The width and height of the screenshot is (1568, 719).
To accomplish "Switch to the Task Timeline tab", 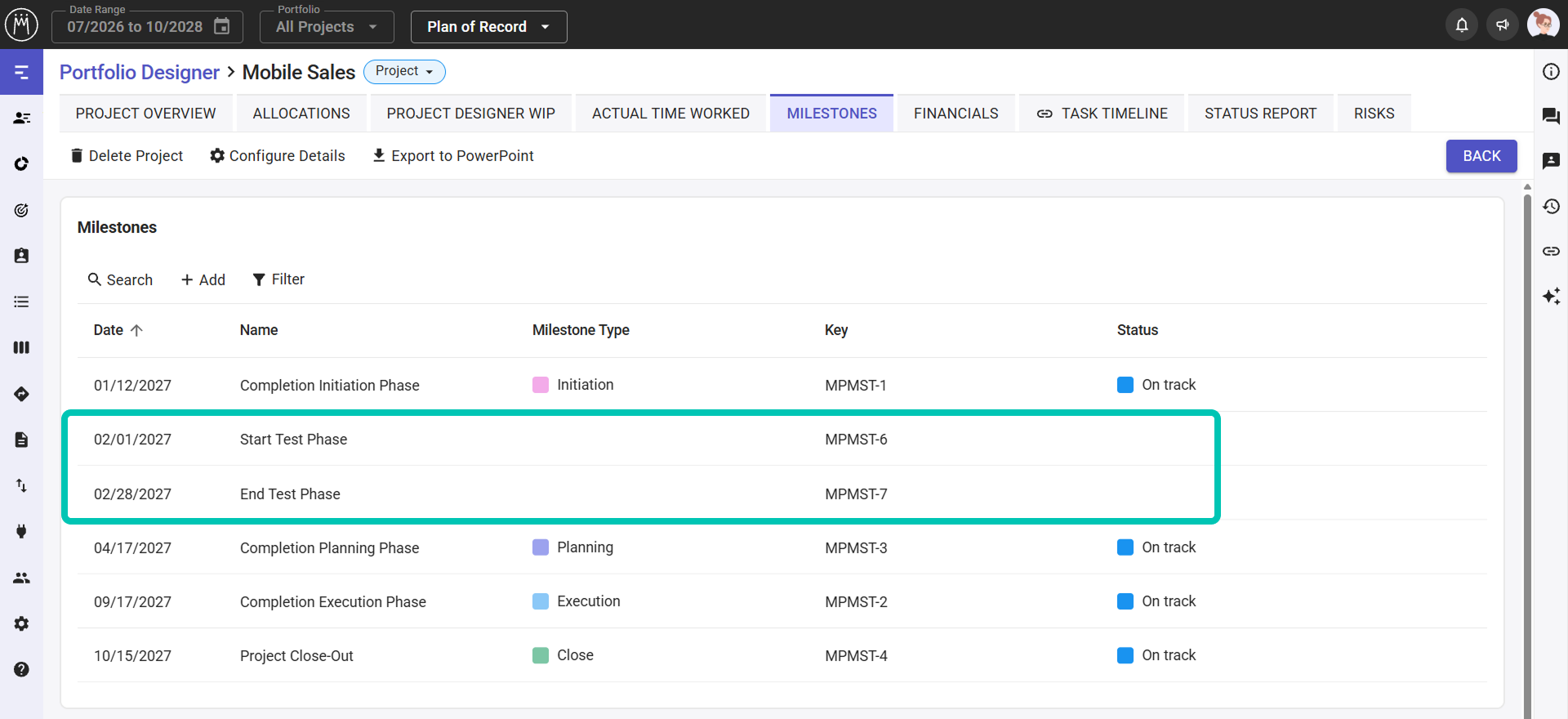I will click(x=1102, y=114).
